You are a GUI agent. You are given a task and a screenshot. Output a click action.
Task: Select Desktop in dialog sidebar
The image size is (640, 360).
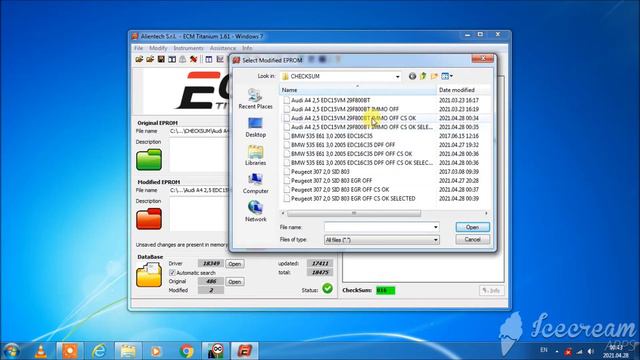[256, 127]
